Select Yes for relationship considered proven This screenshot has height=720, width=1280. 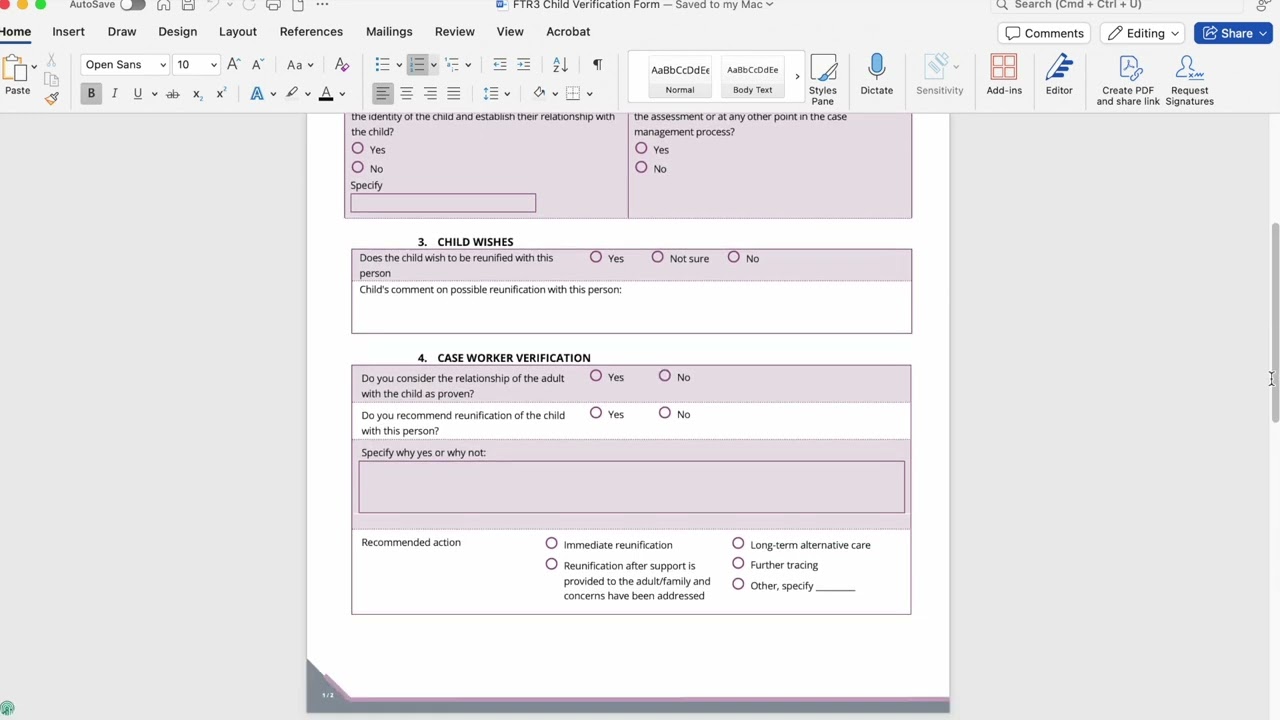[596, 376]
